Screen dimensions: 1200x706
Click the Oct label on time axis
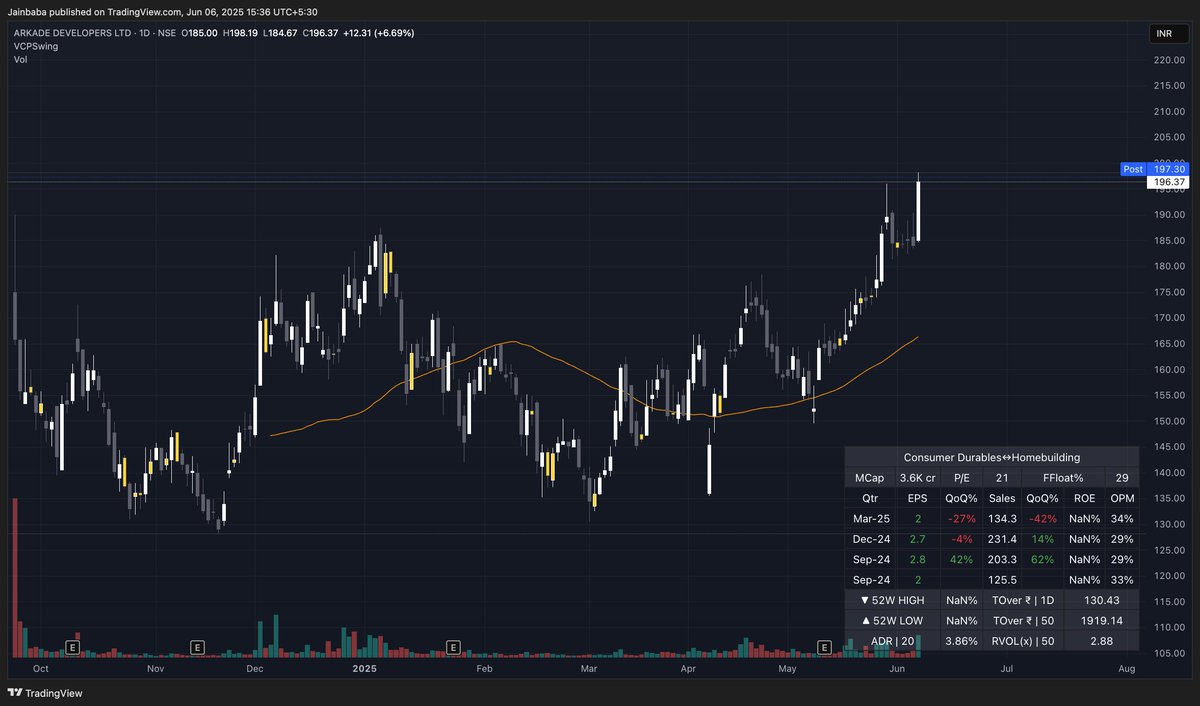tap(41, 668)
